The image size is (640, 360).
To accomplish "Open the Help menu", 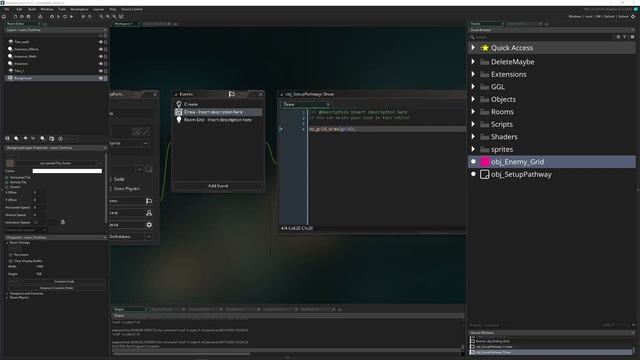I will click(113, 9).
